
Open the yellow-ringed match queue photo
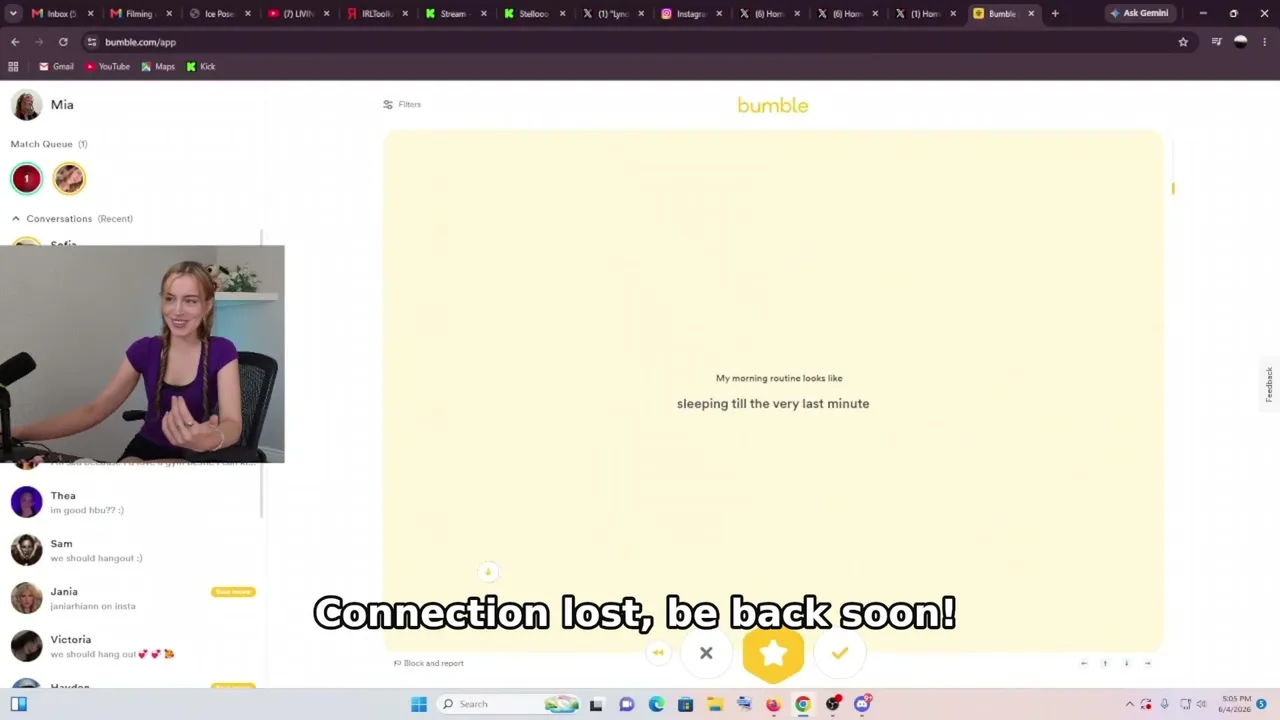pos(69,179)
